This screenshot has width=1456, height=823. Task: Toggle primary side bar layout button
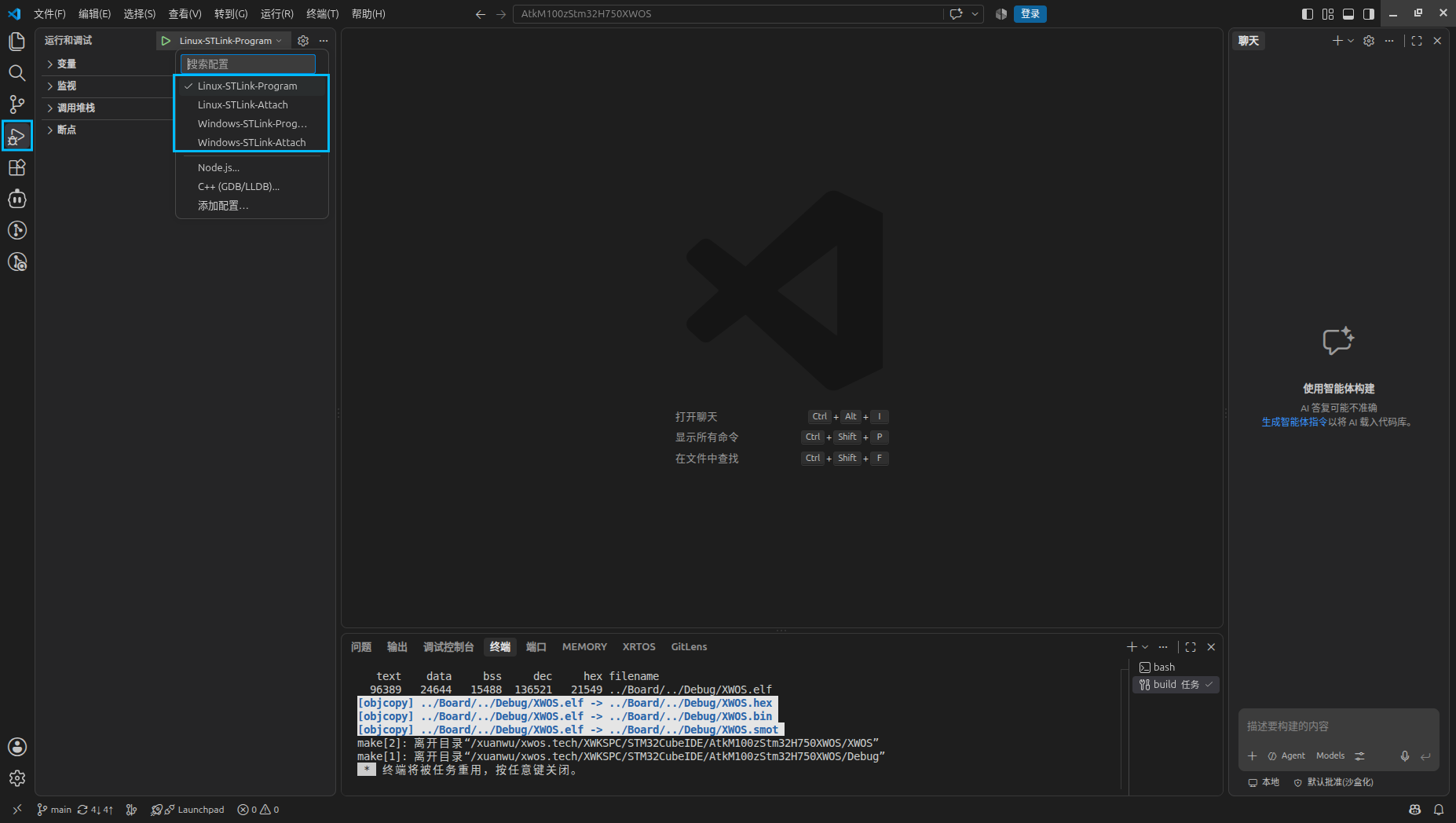[1308, 14]
